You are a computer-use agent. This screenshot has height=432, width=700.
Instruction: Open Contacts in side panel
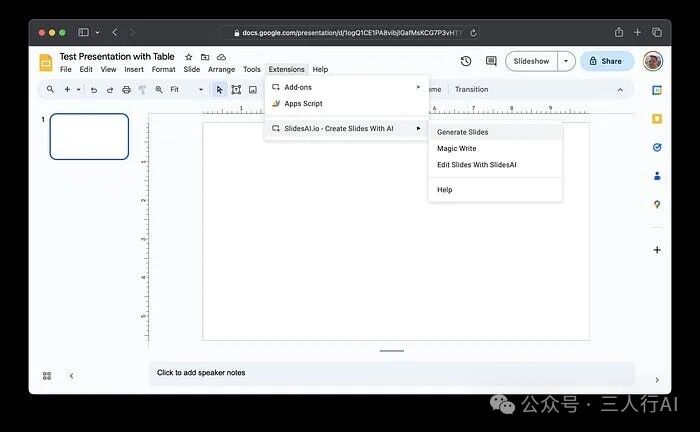[x=657, y=176]
